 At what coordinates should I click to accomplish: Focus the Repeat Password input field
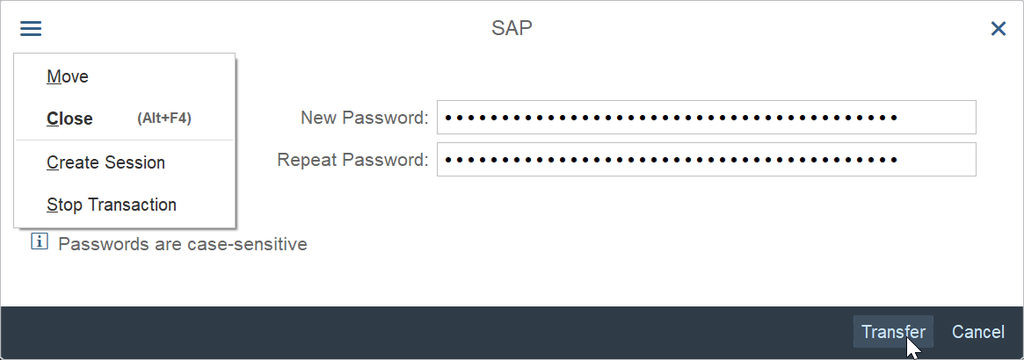coord(707,159)
